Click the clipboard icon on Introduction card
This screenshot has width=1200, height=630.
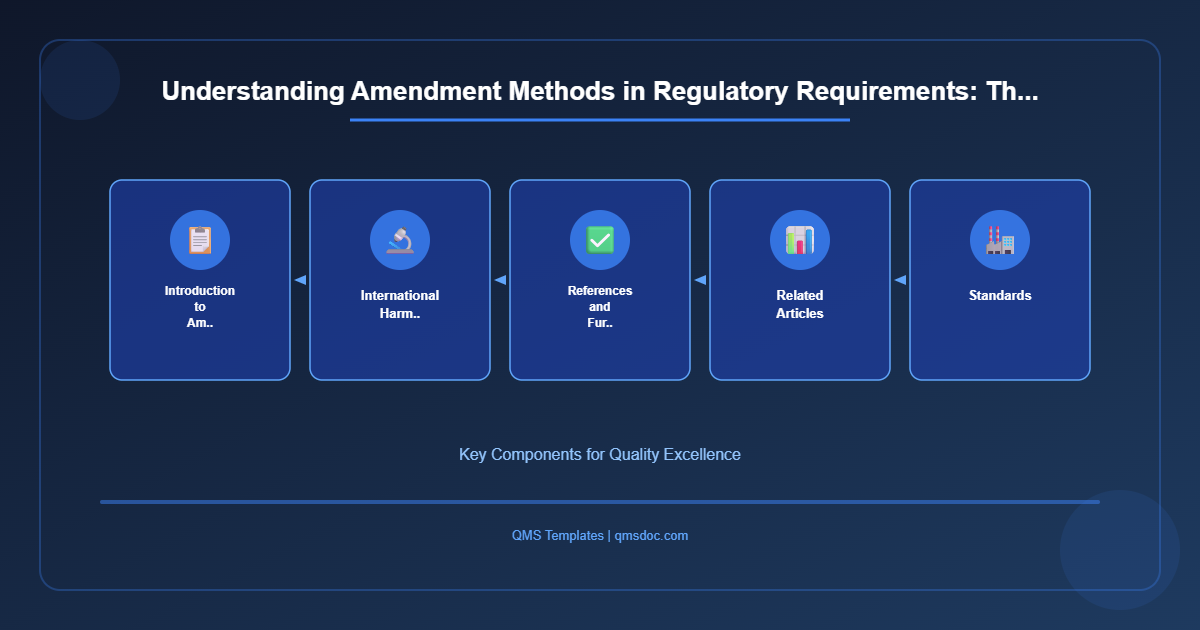click(x=200, y=240)
